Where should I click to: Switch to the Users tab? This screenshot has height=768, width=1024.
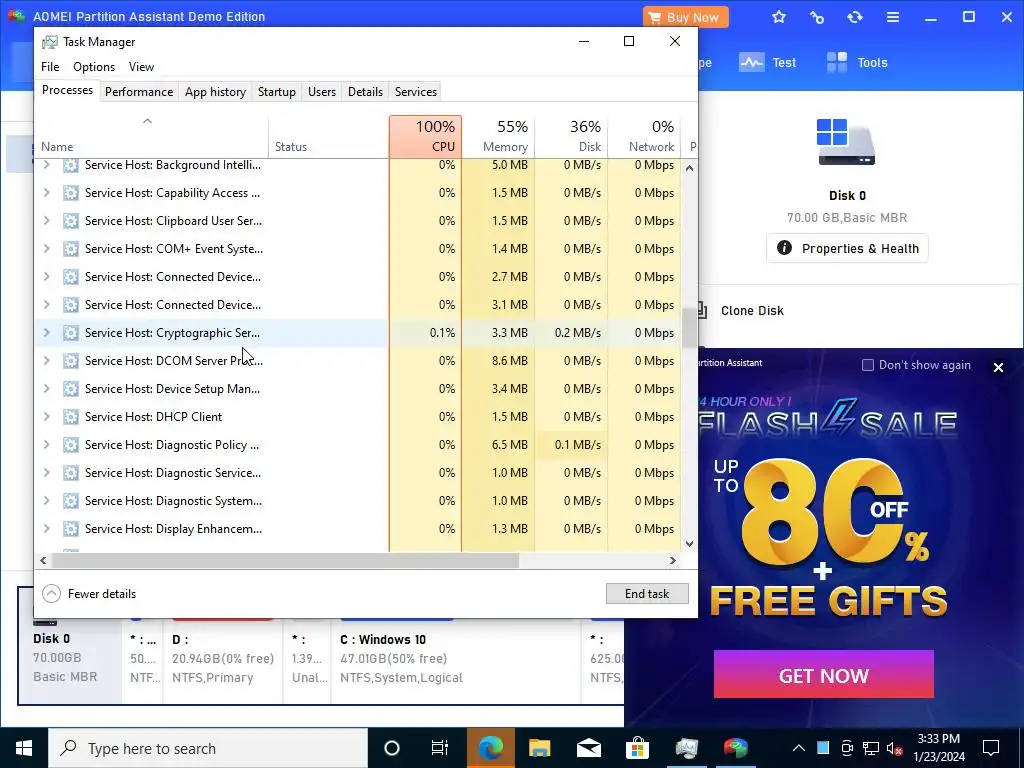point(322,91)
